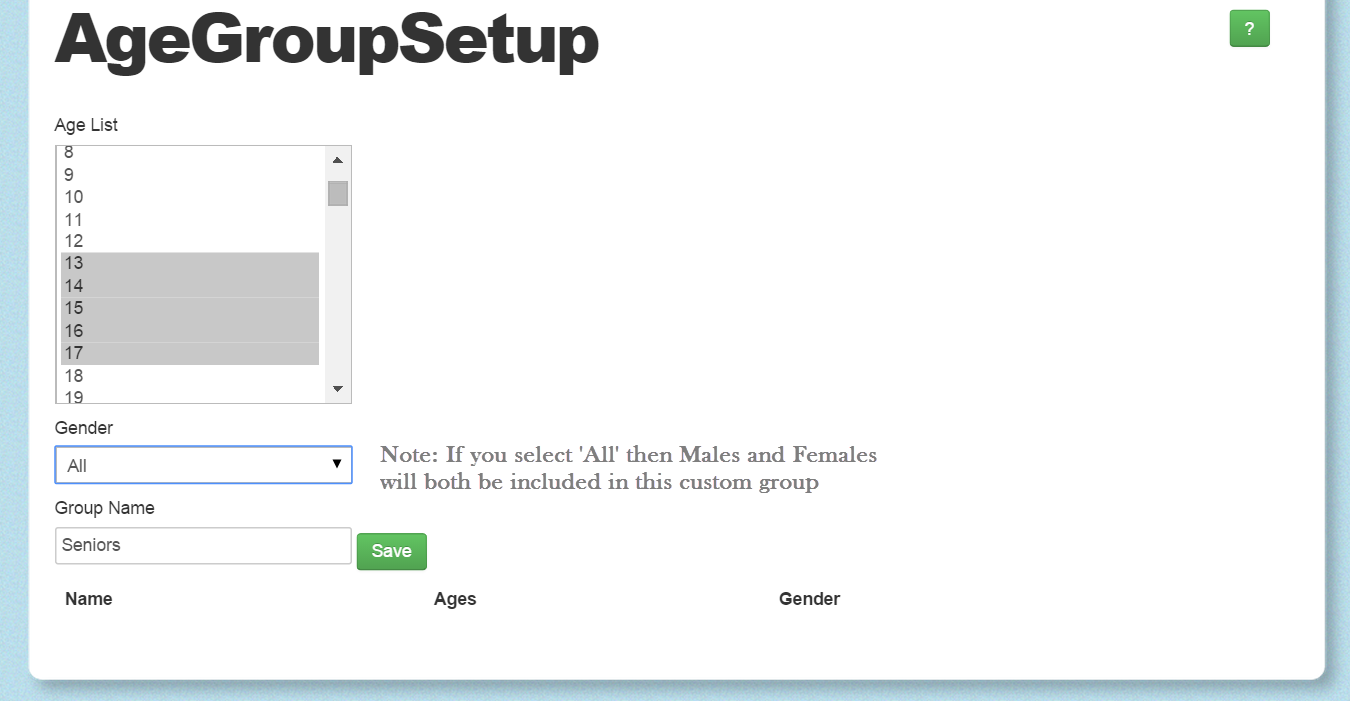
Task: Select age 10 in the list
Action: point(189,196)
